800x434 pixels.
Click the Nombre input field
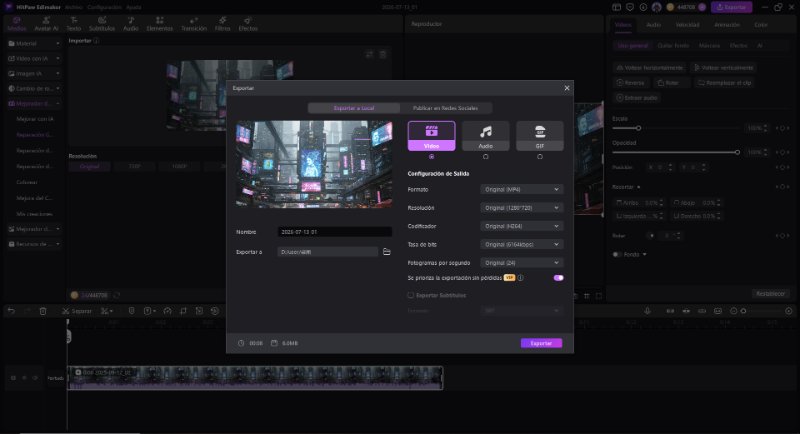pyautogui.click(x=335, y=232)
